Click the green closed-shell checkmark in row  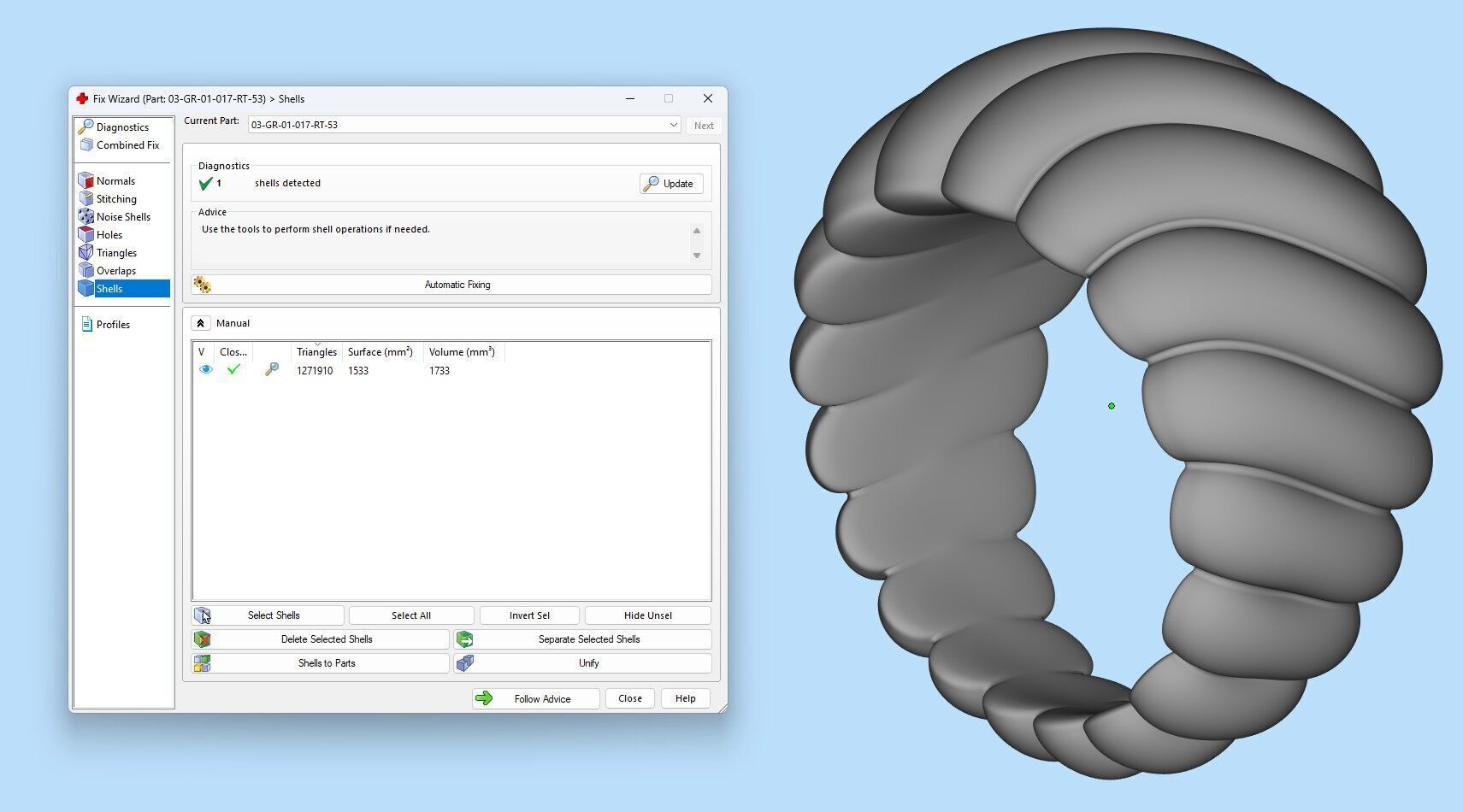(233, 370)
